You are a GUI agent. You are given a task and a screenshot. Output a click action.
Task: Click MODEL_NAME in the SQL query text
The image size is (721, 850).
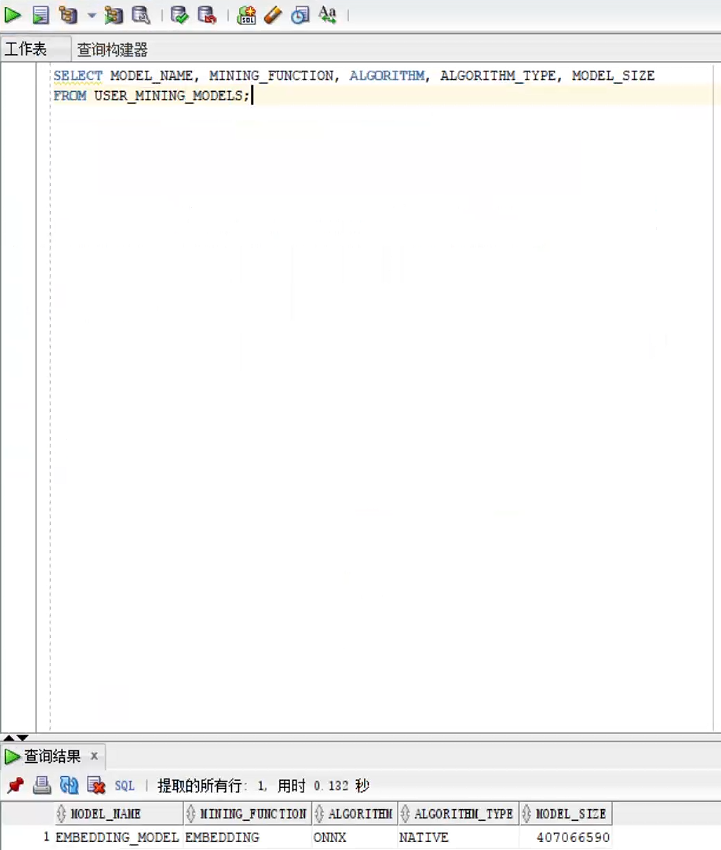tap(151, 75)
